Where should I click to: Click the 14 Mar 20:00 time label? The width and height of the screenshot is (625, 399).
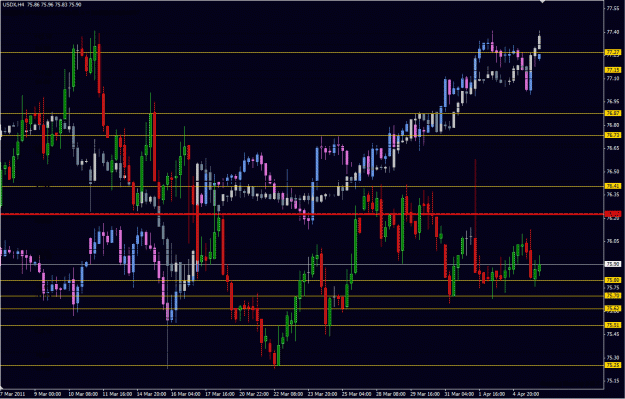click(151, 394)
